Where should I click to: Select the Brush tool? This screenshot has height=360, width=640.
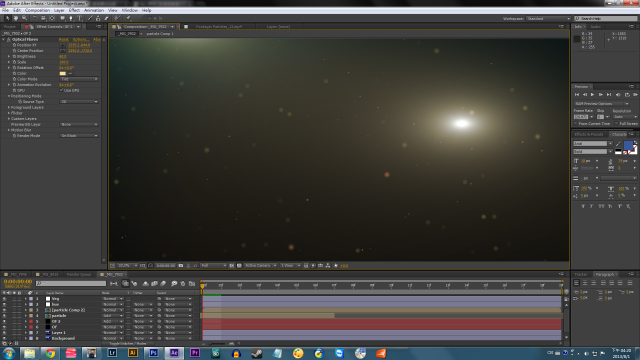[90, 18]
